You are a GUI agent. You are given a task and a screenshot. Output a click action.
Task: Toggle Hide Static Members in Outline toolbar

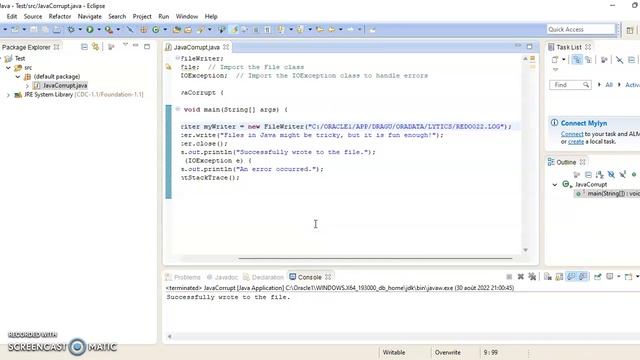pos(622,175)
